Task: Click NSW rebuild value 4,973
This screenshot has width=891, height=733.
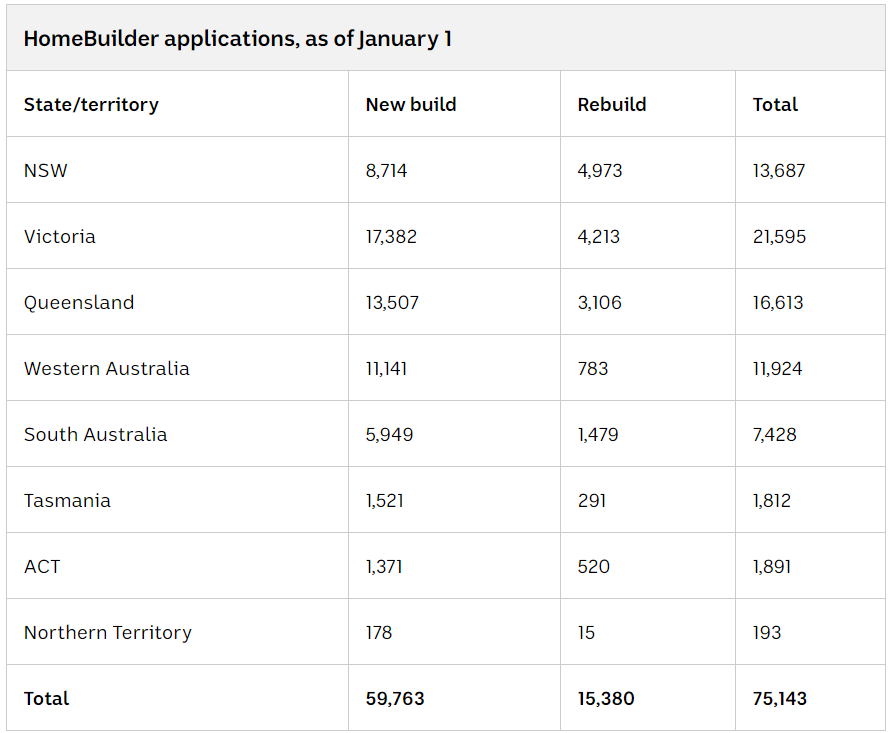Action: click(600, 170)
